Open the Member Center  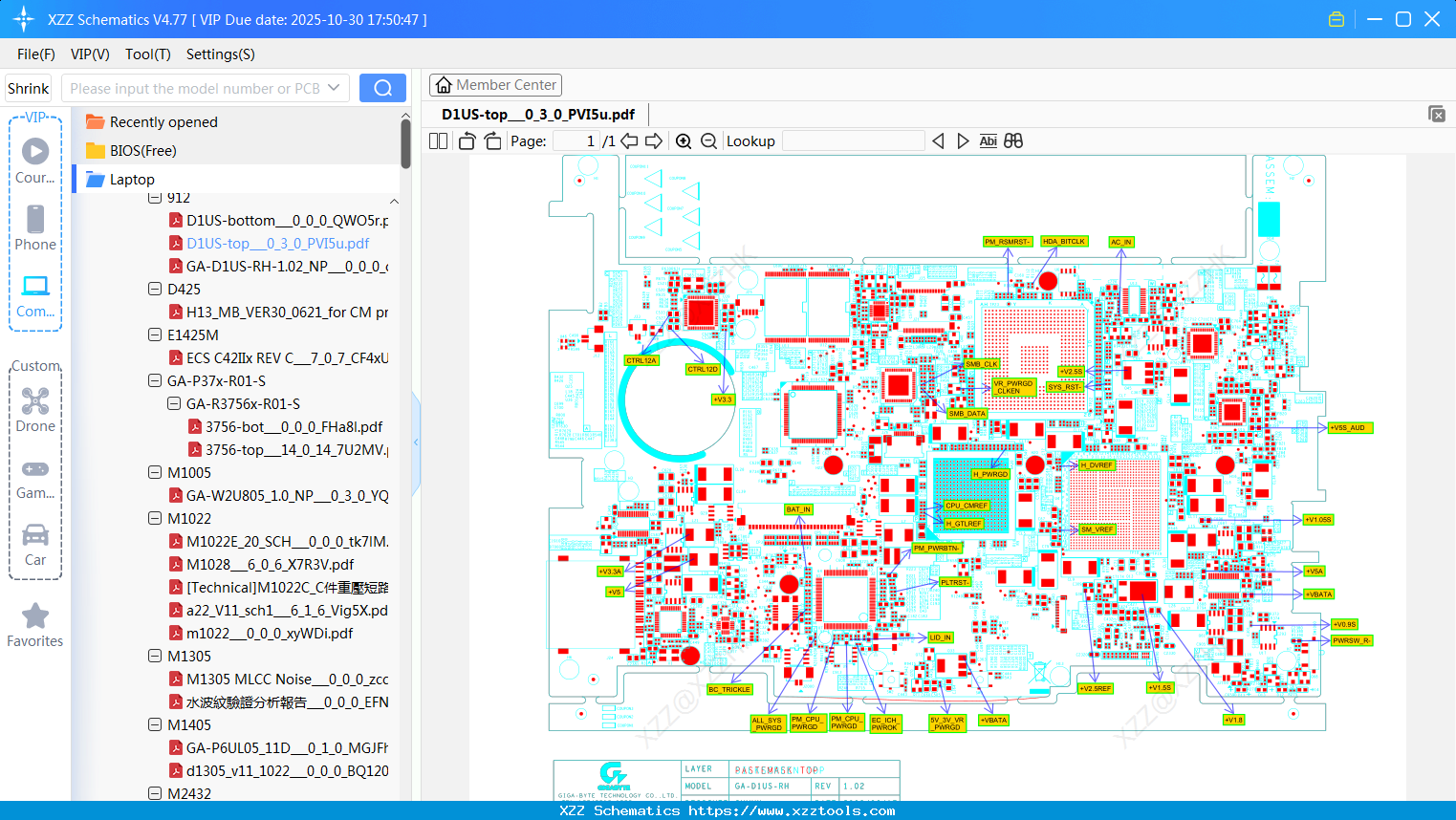click(x=495, y=85)
